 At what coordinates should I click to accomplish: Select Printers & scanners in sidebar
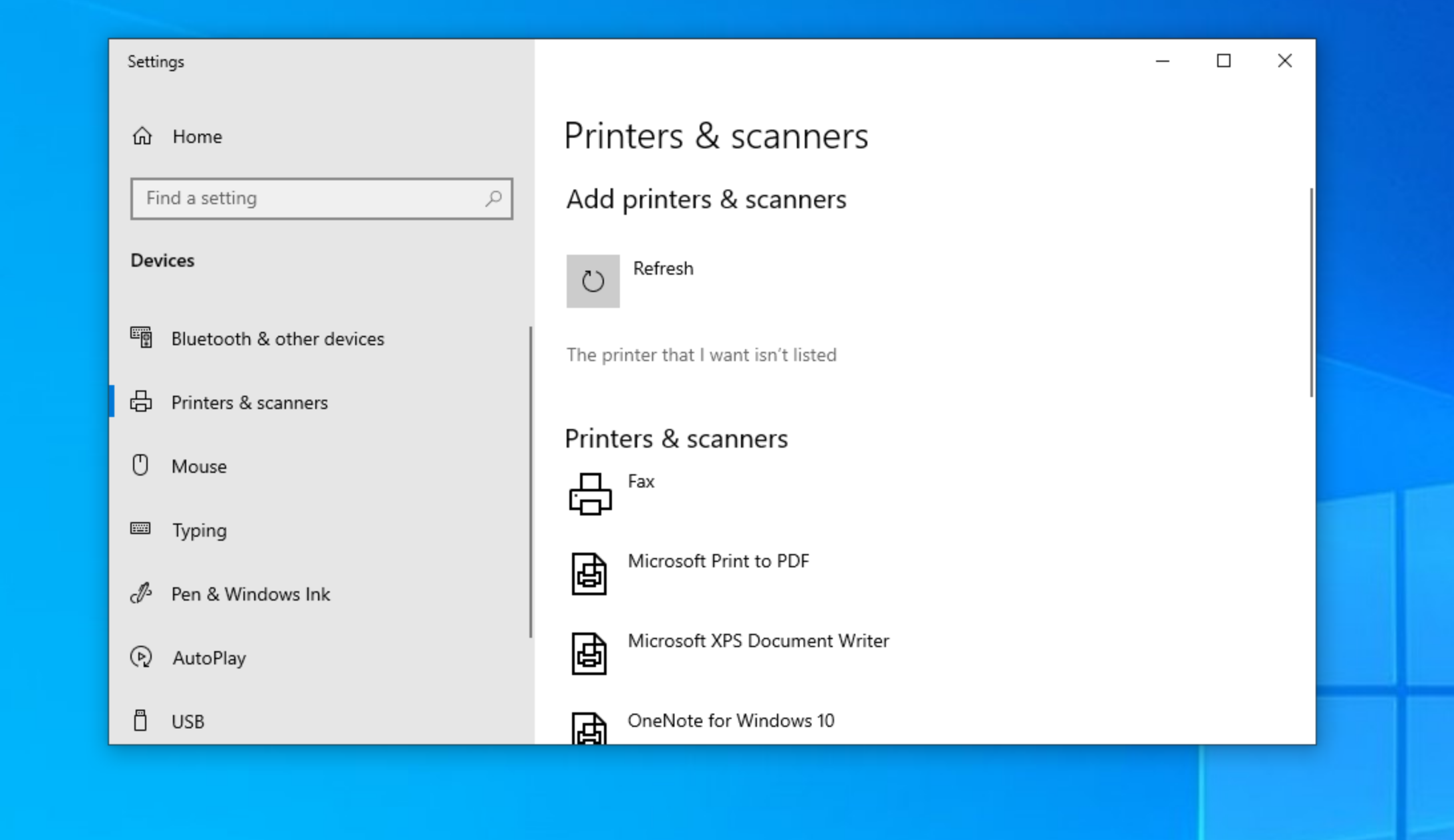[x=249, y=402]
